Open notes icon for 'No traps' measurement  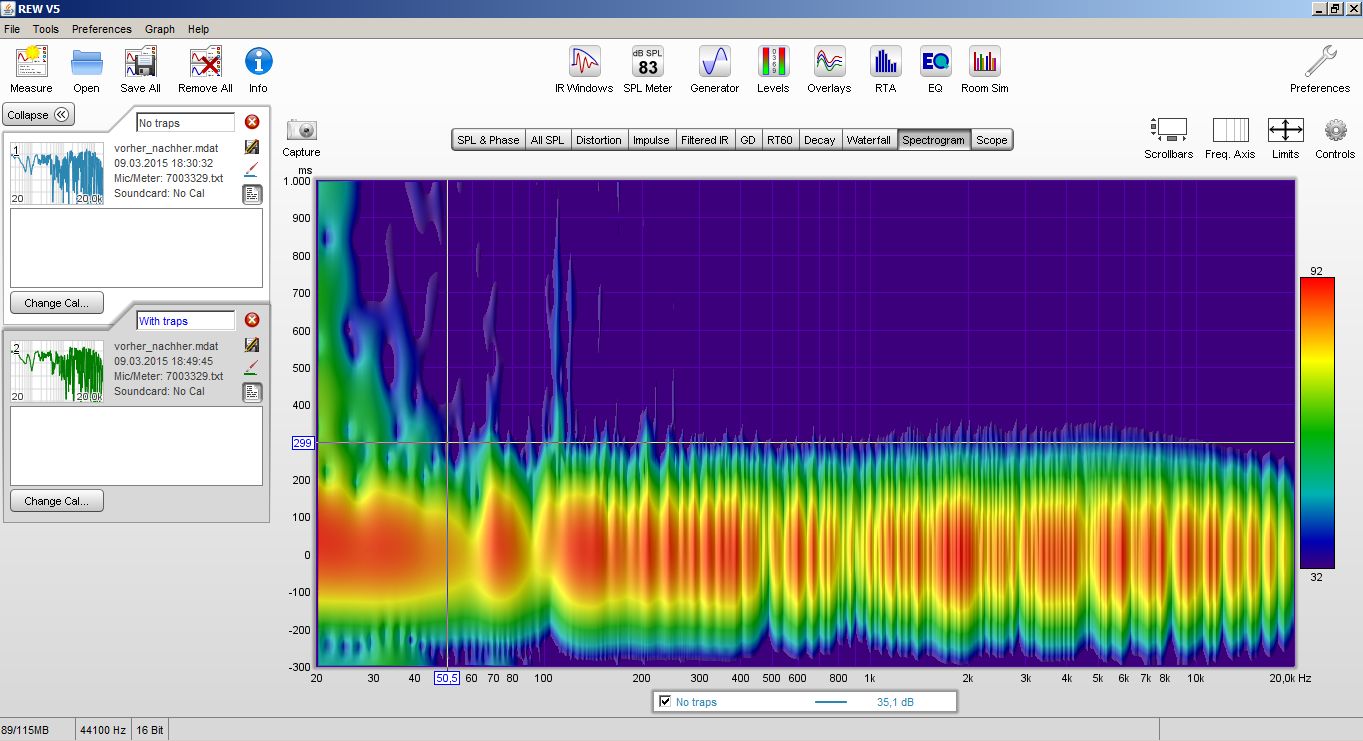point(252,194)
